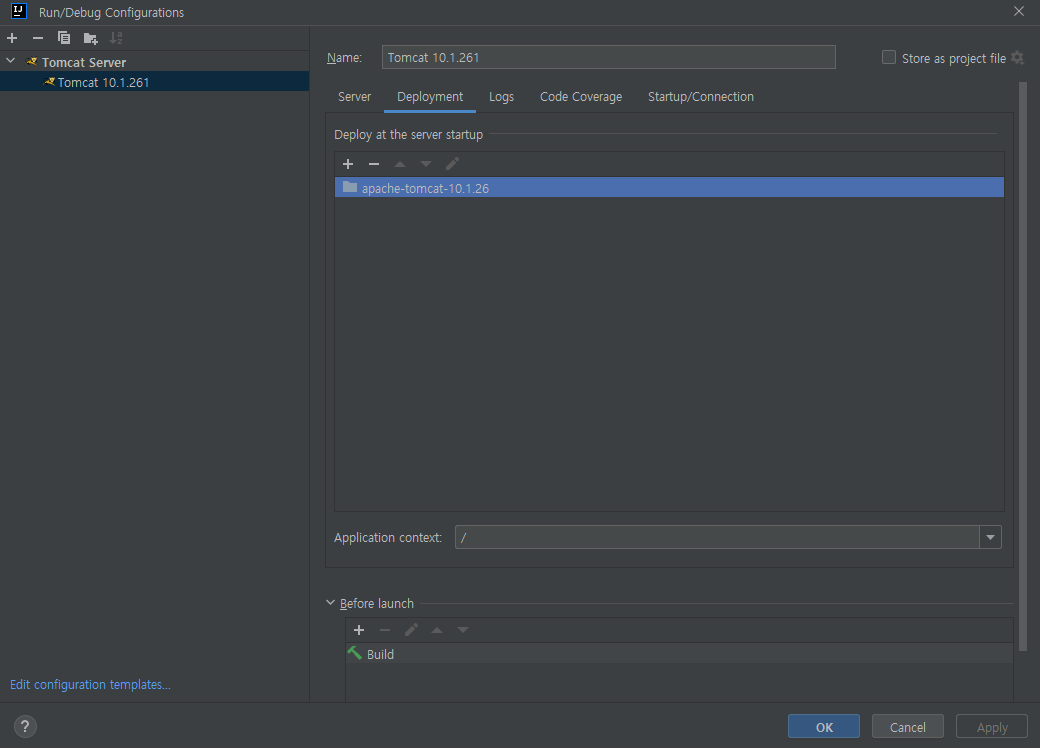The image size is (1040, 748).
Task: Sort configurations alphabetically
Action: [116, 38]
